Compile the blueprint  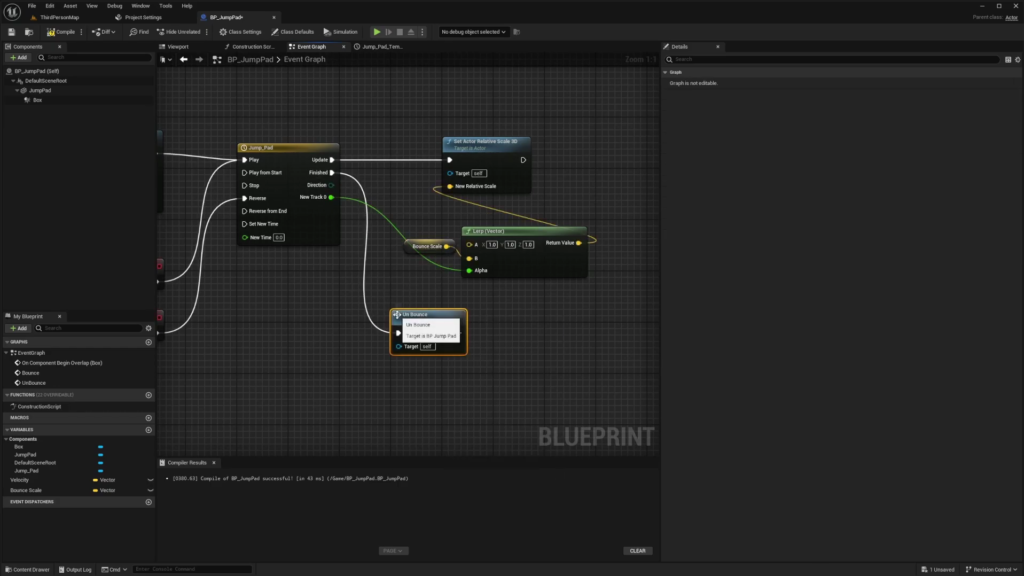pyautogui.click(x=61, y=31)
